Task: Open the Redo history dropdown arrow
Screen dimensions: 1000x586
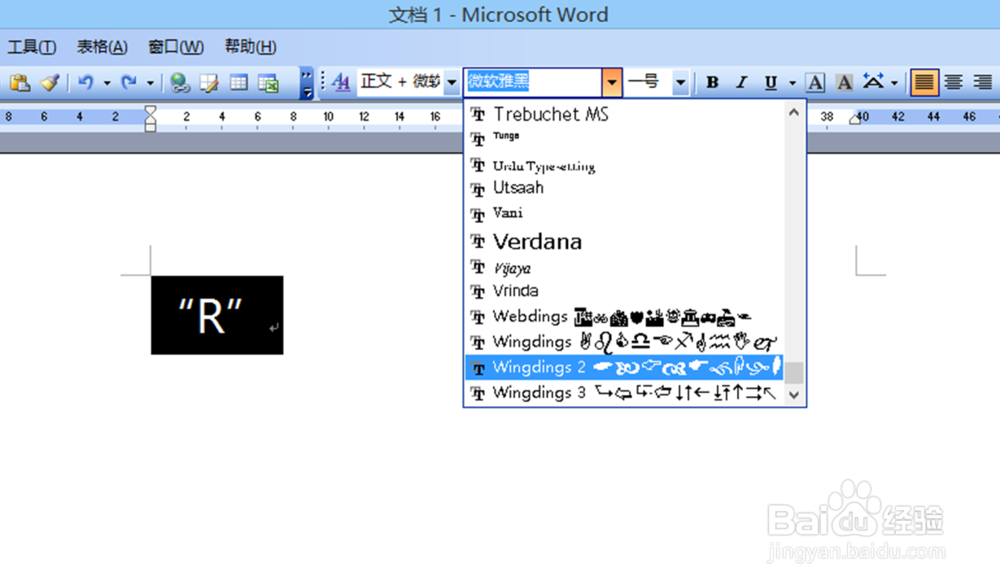Action: point(151,83)
